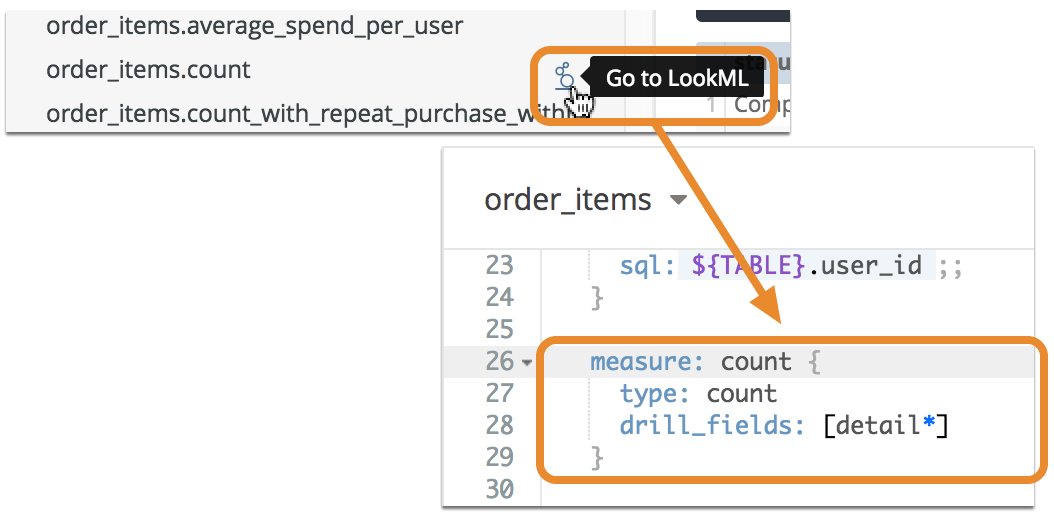
Task: Click the 'drill_fields:' keyword
Action: (x=712, y=426)
